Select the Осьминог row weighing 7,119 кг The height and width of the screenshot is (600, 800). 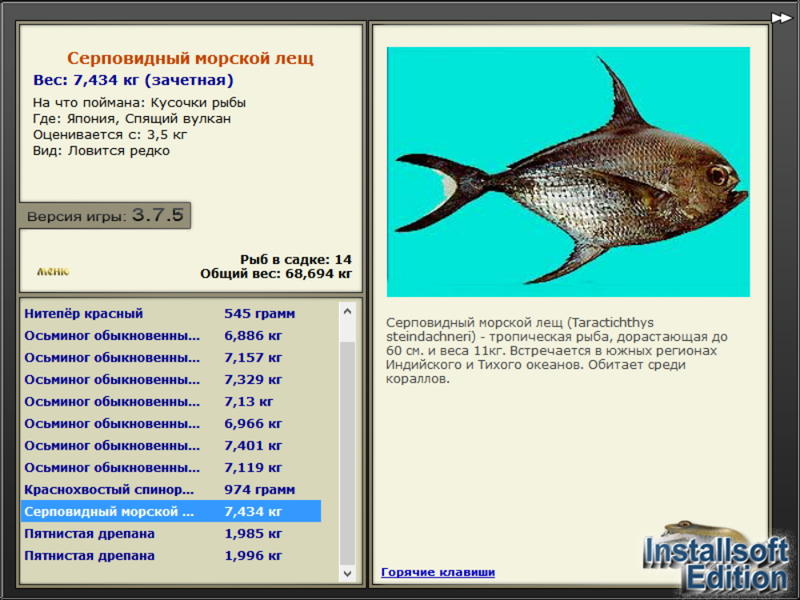pyautogui.click(x=171, y=467)
